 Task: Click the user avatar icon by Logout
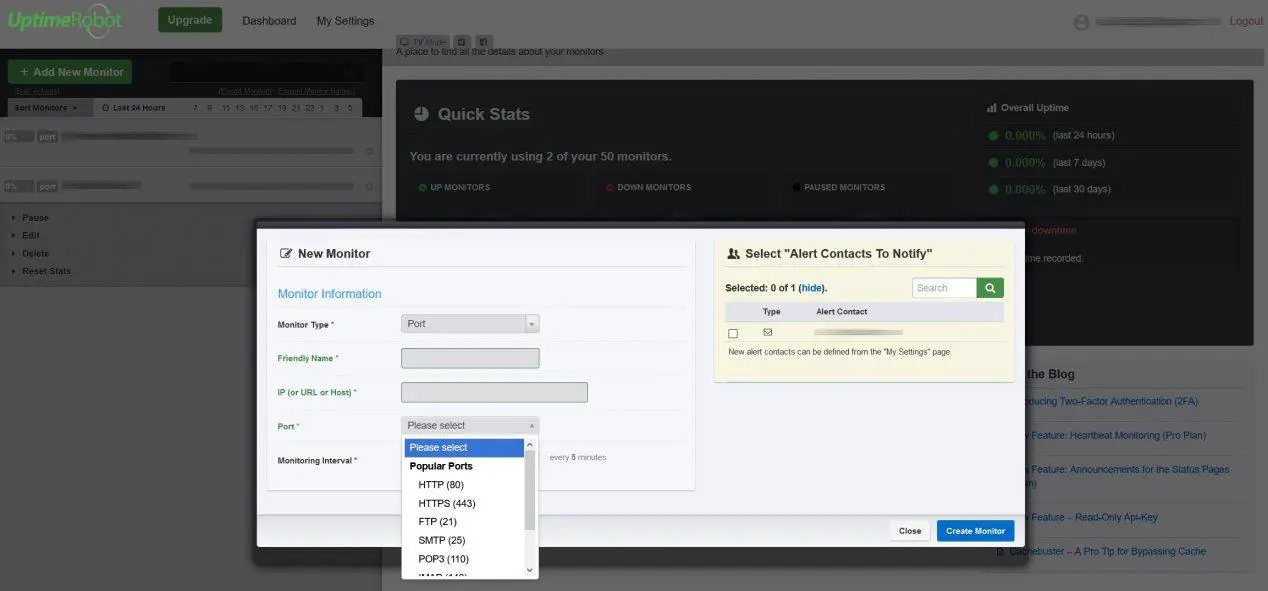point(1080,22)
